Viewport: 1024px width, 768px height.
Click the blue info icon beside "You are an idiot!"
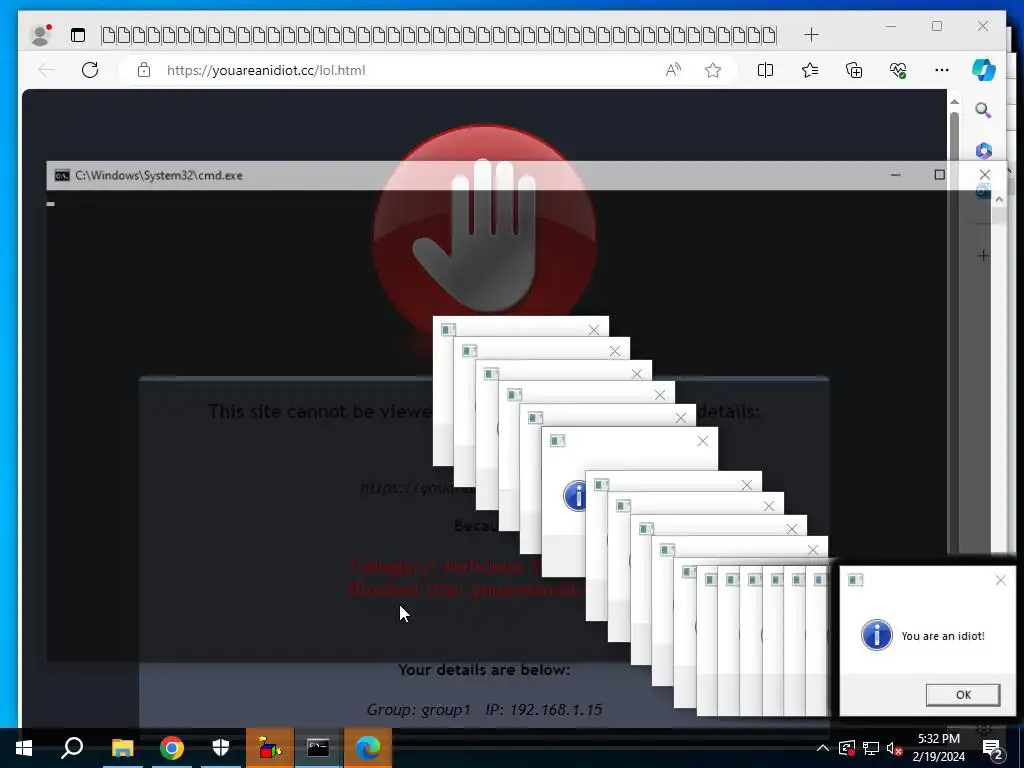(876, 635)
